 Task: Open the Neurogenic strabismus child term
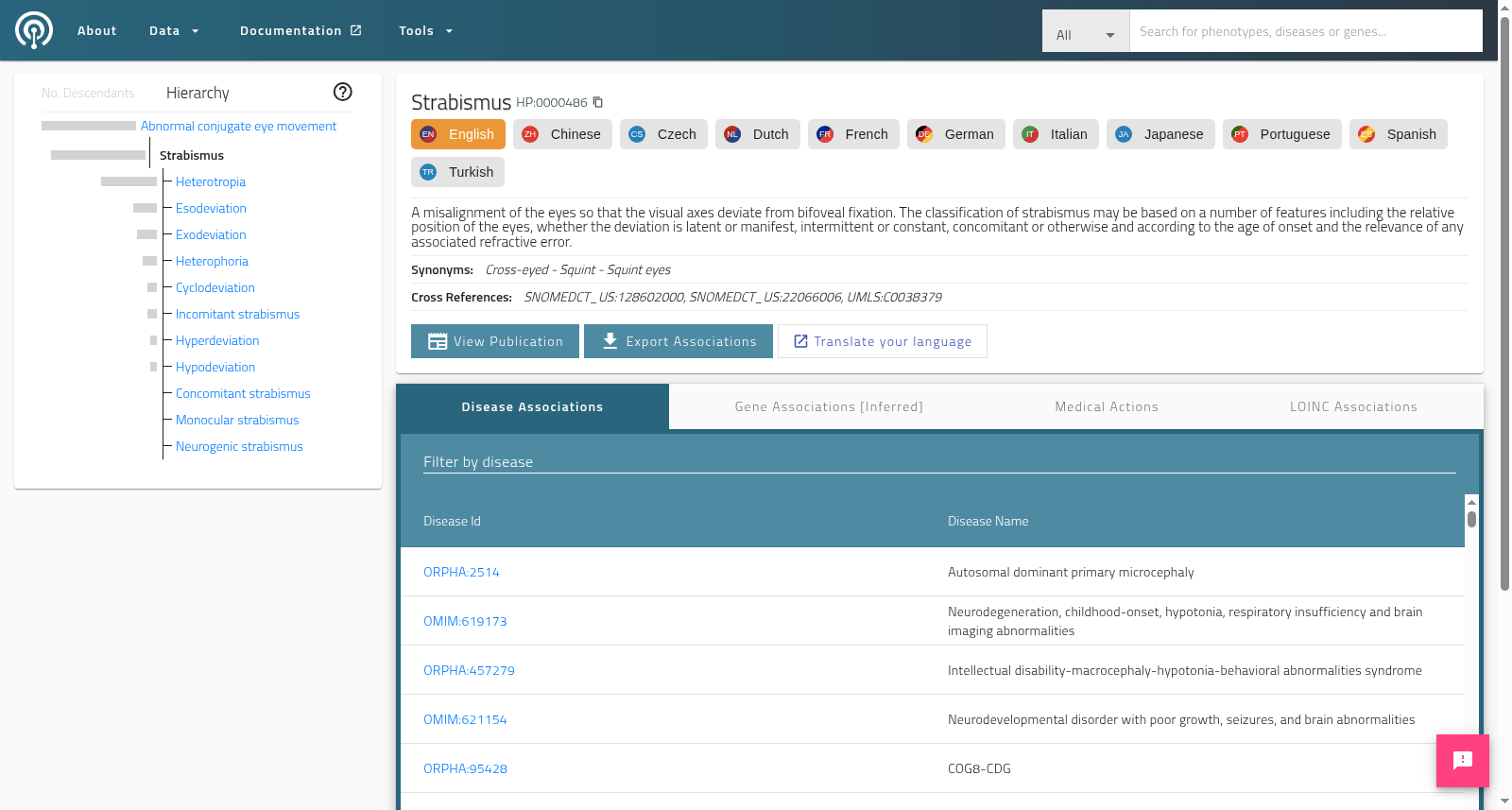point(239,446)
